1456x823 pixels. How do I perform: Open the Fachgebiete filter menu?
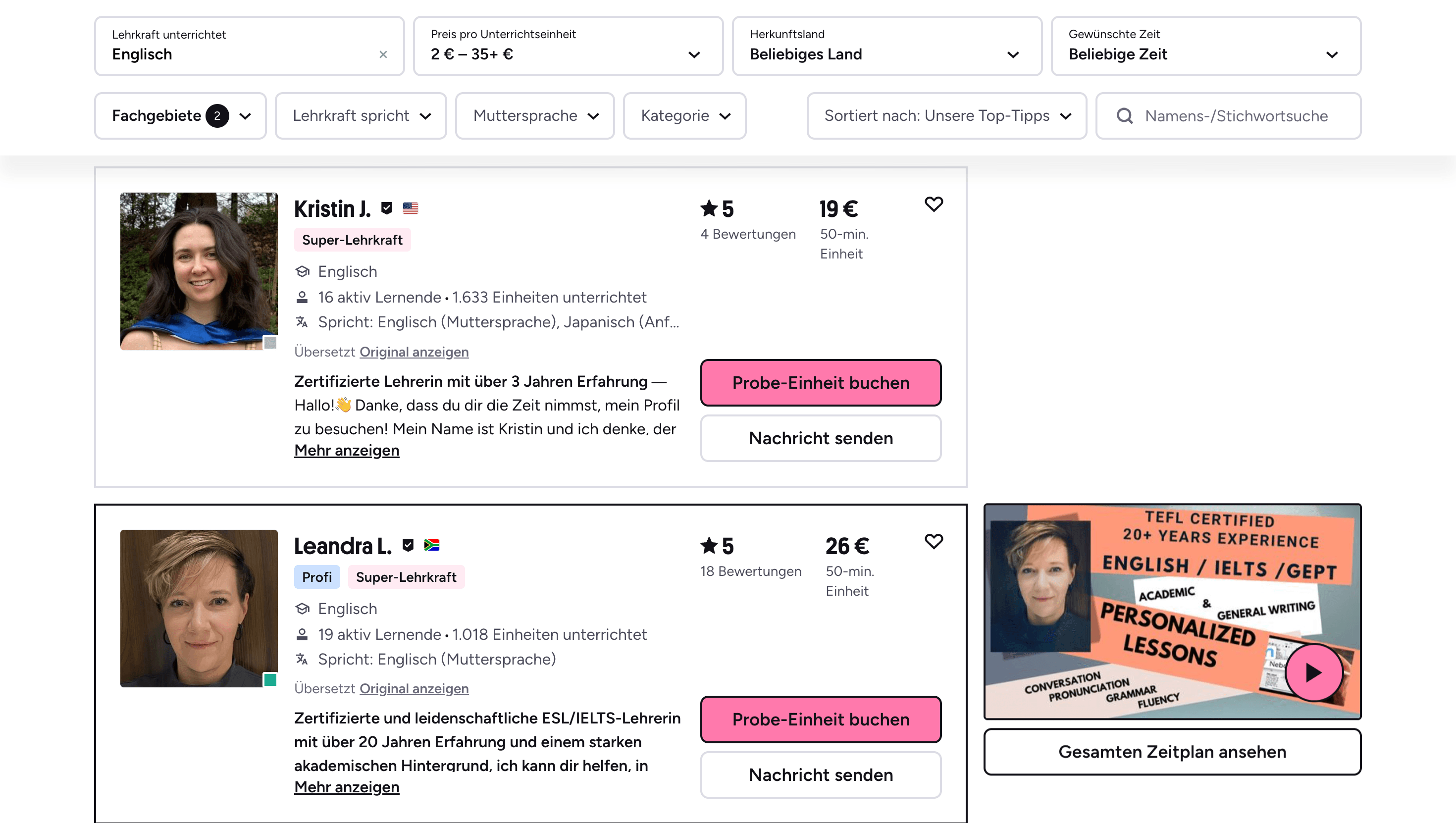coord(180,116)
